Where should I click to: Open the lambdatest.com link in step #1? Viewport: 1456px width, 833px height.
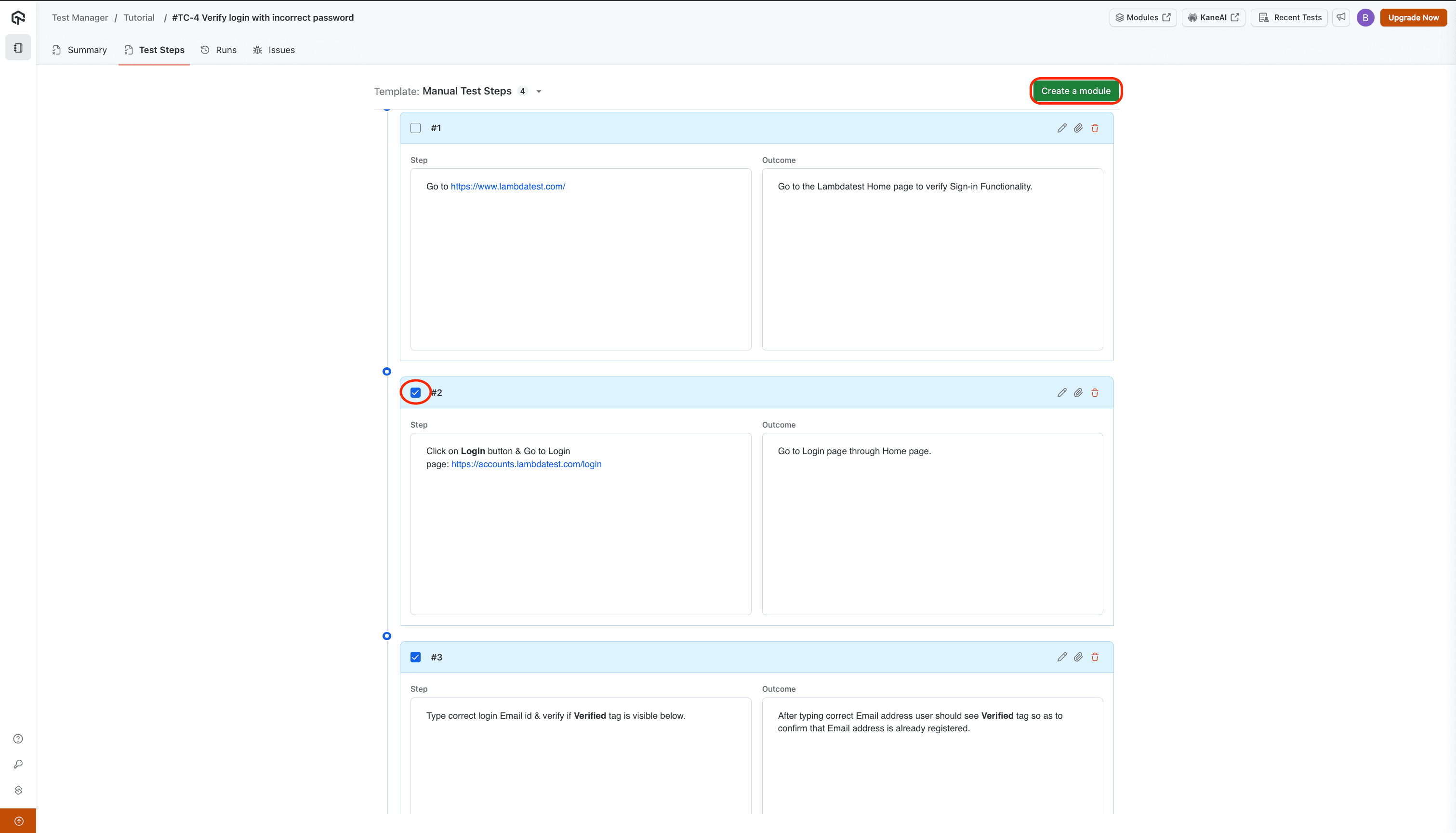[508, 187]
